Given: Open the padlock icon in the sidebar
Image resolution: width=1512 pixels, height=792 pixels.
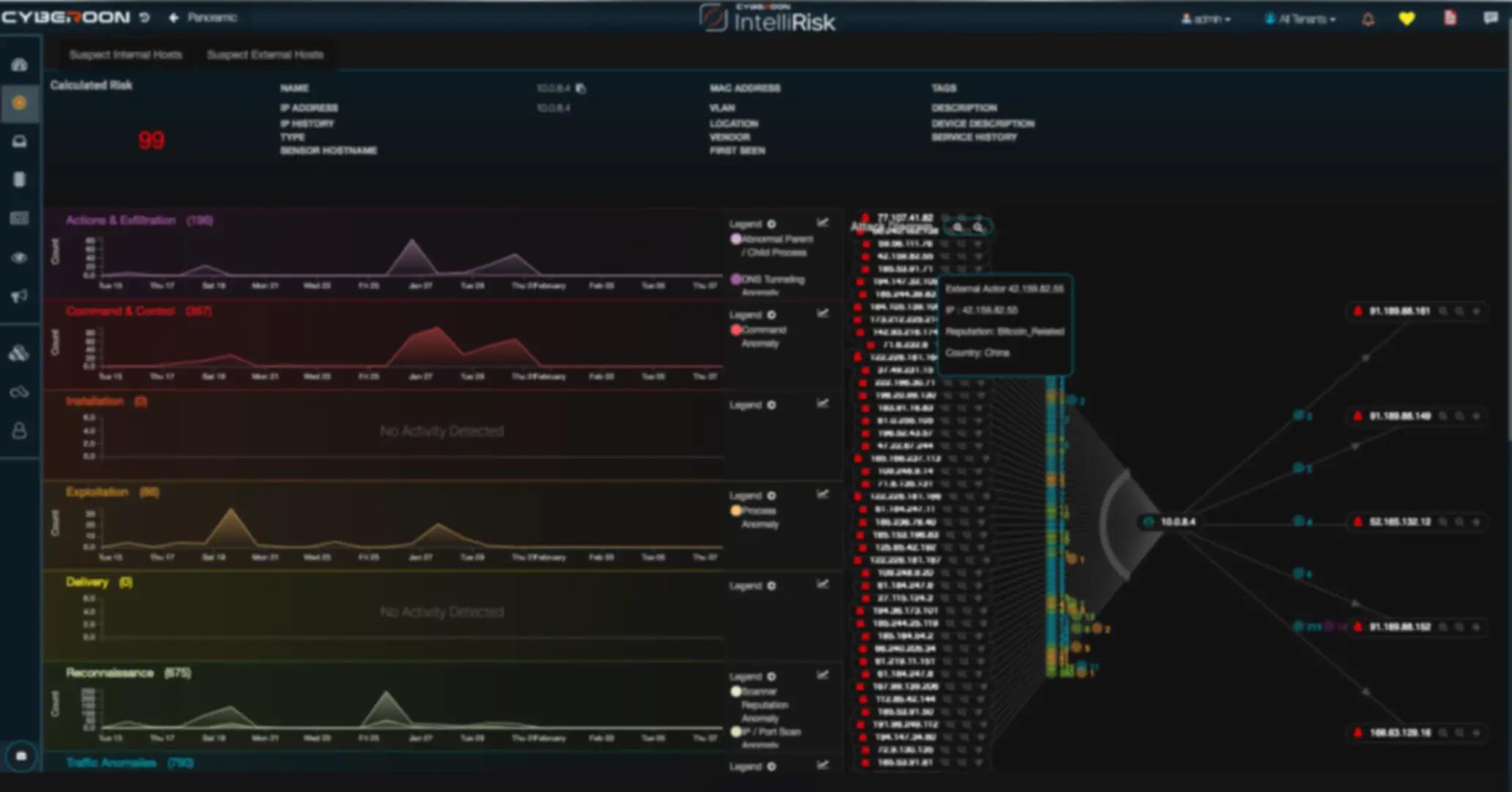Looking at the screenshot, I should pos(20,430).
